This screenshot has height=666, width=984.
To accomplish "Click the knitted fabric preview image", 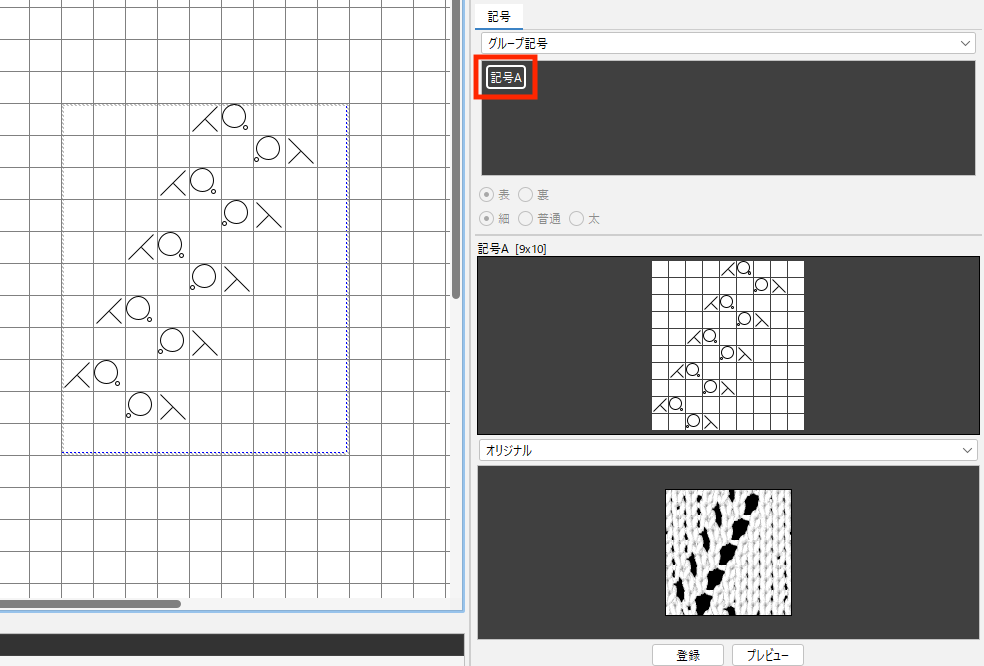I will [x=728, y=552].
